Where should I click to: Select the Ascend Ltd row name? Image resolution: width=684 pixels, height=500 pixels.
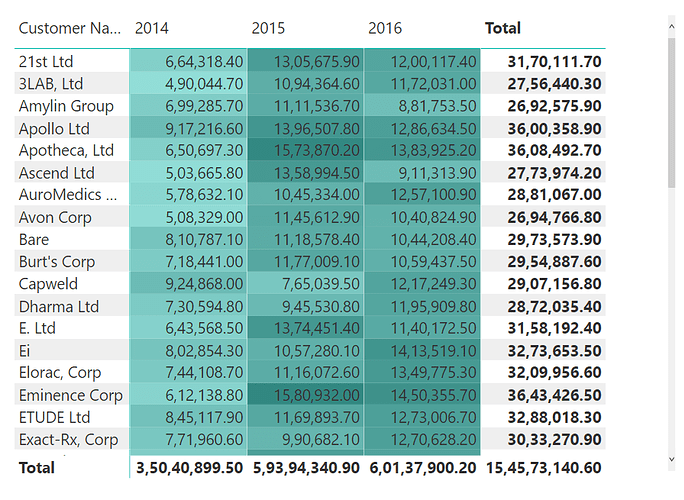[56, 173]
